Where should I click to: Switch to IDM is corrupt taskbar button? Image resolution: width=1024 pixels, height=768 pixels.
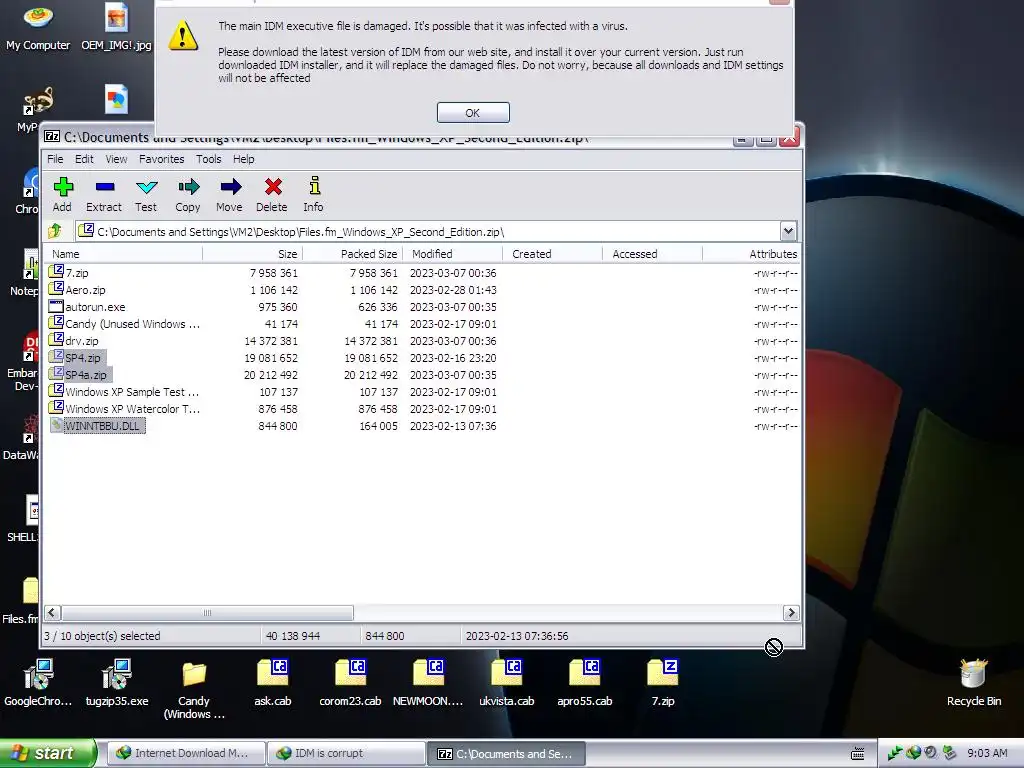coord(345,754)
